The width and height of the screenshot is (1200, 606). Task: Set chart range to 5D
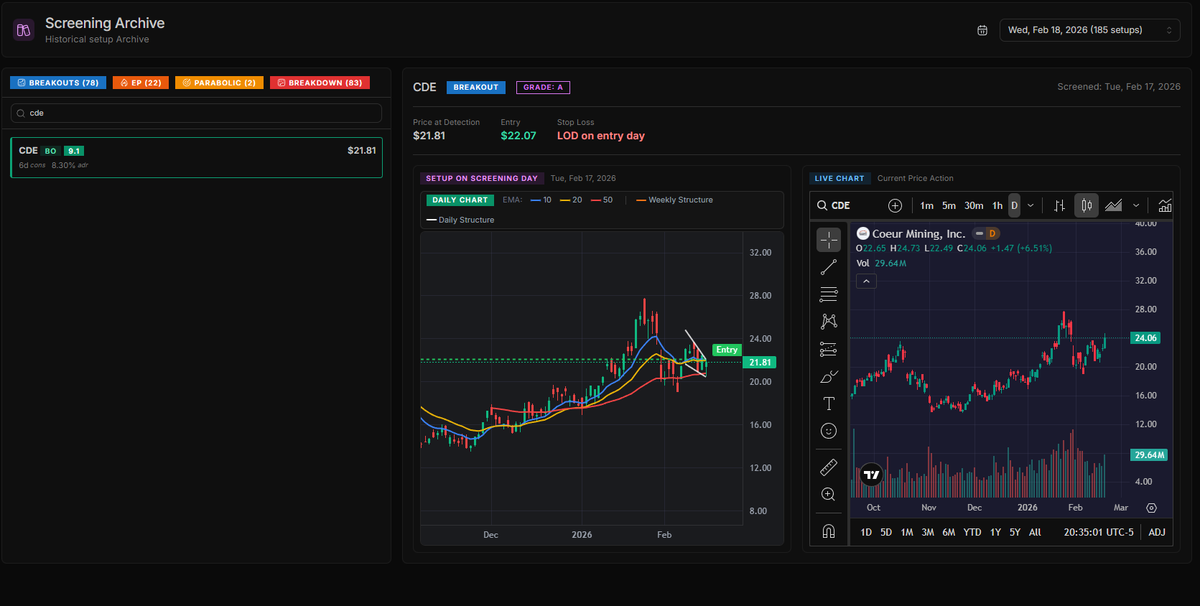point(886,532)
